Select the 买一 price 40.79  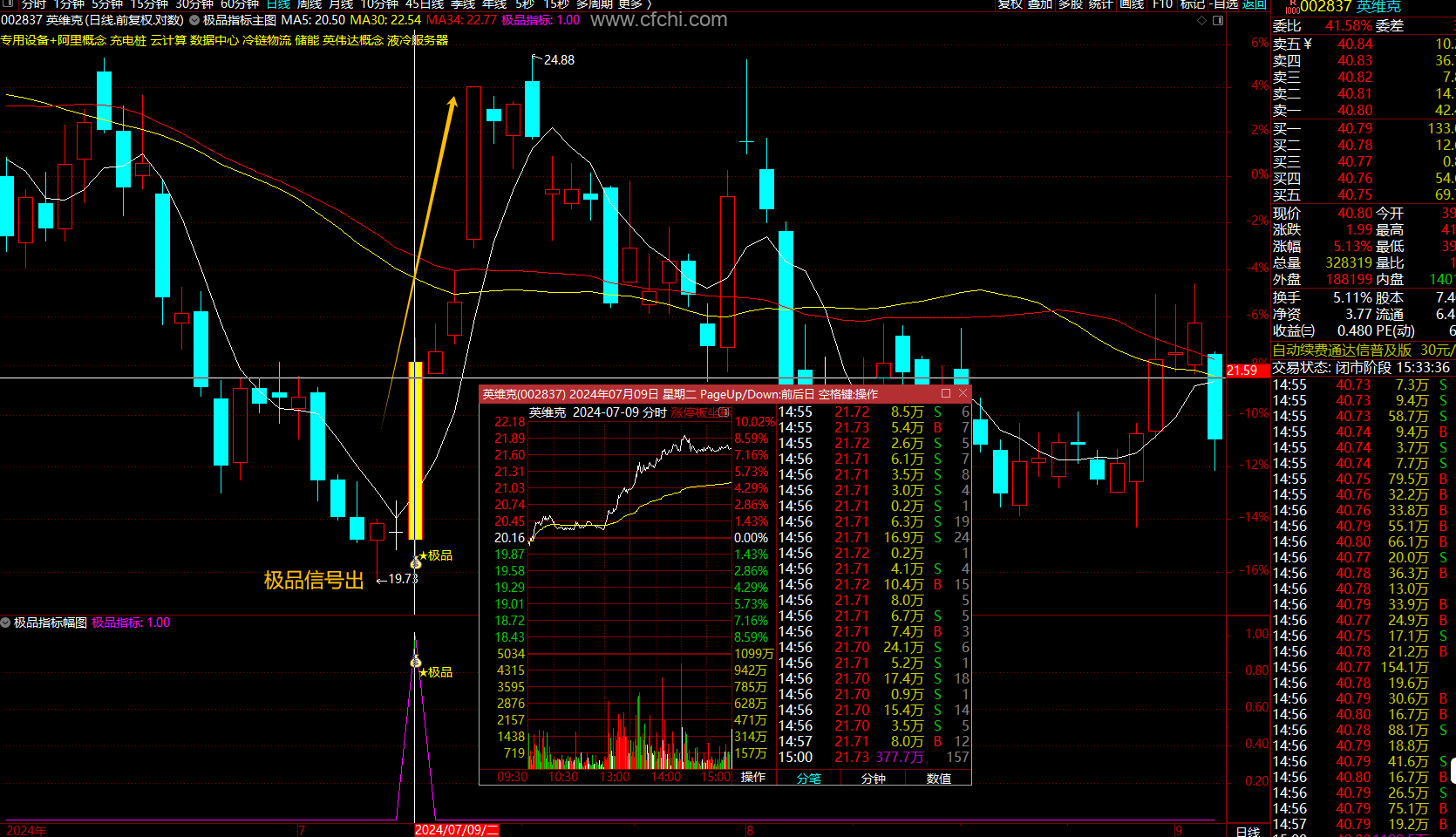tap(1355, 128)
